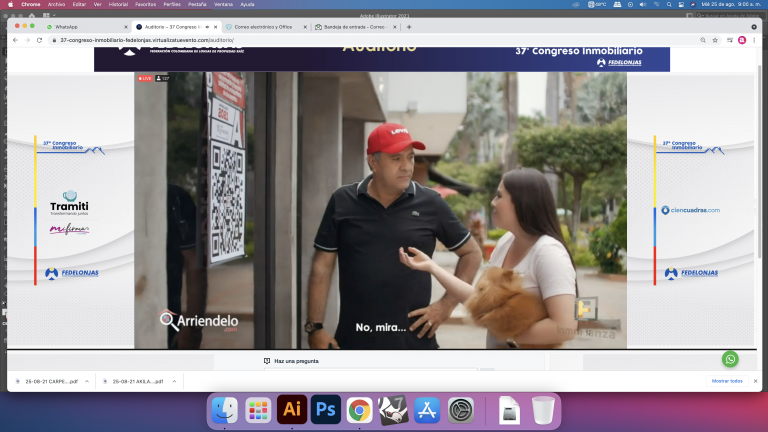Launch Photoshop from the dock
Viewport: 768px width, 432px height.
326,409
